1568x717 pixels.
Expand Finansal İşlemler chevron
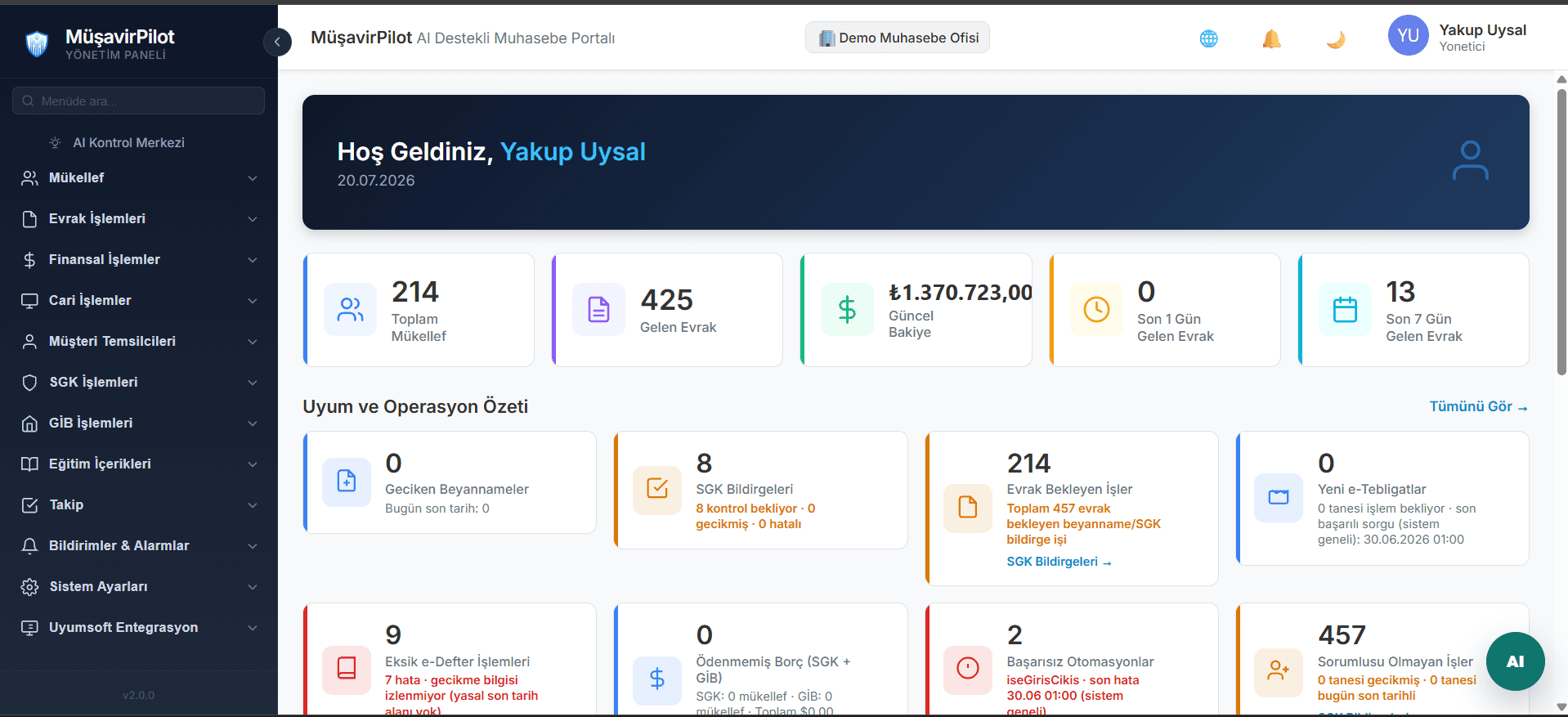point(253,260)
